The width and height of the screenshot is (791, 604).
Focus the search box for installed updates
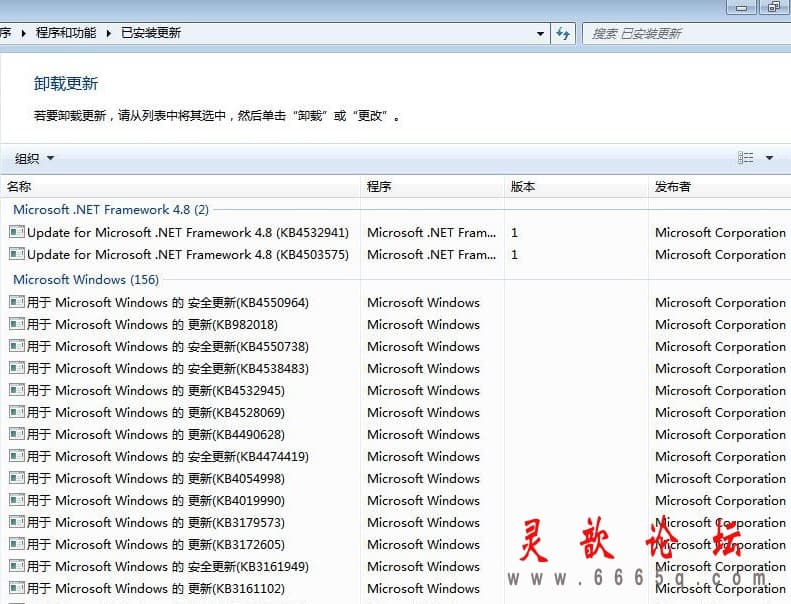coord(687,33)
